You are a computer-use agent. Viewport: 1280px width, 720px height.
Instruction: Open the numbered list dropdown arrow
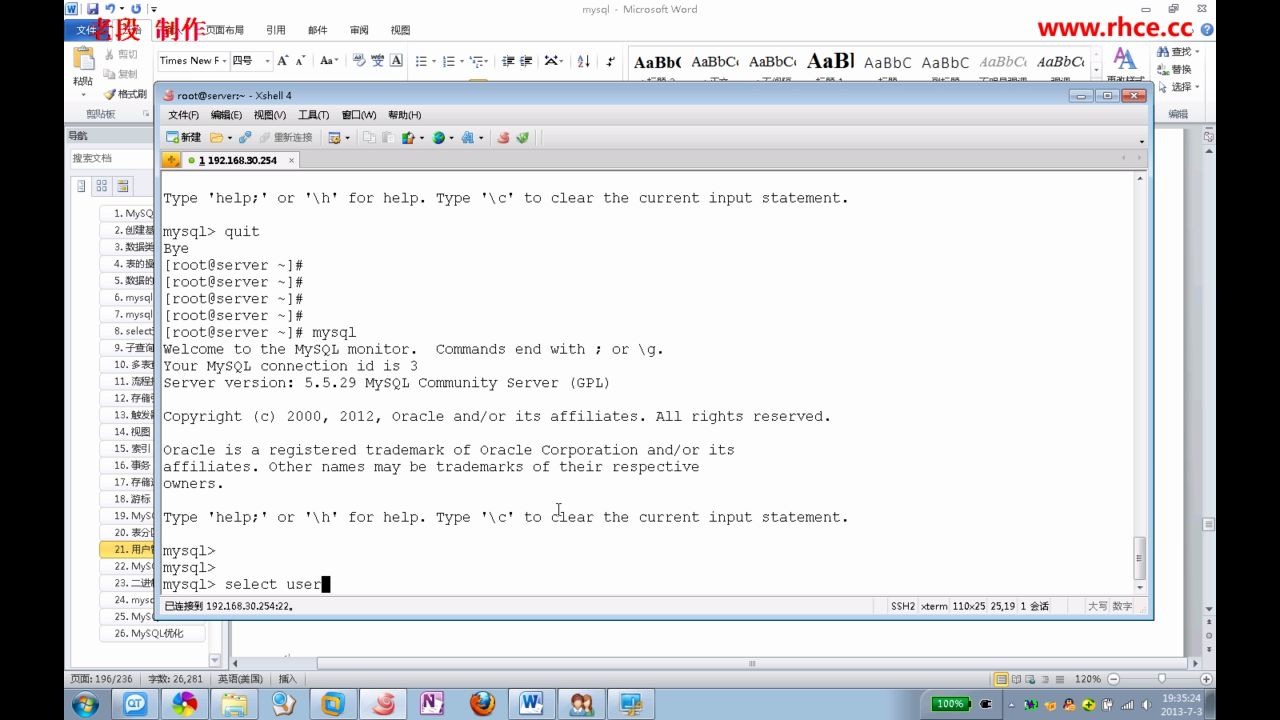click(x=461, y=61)
